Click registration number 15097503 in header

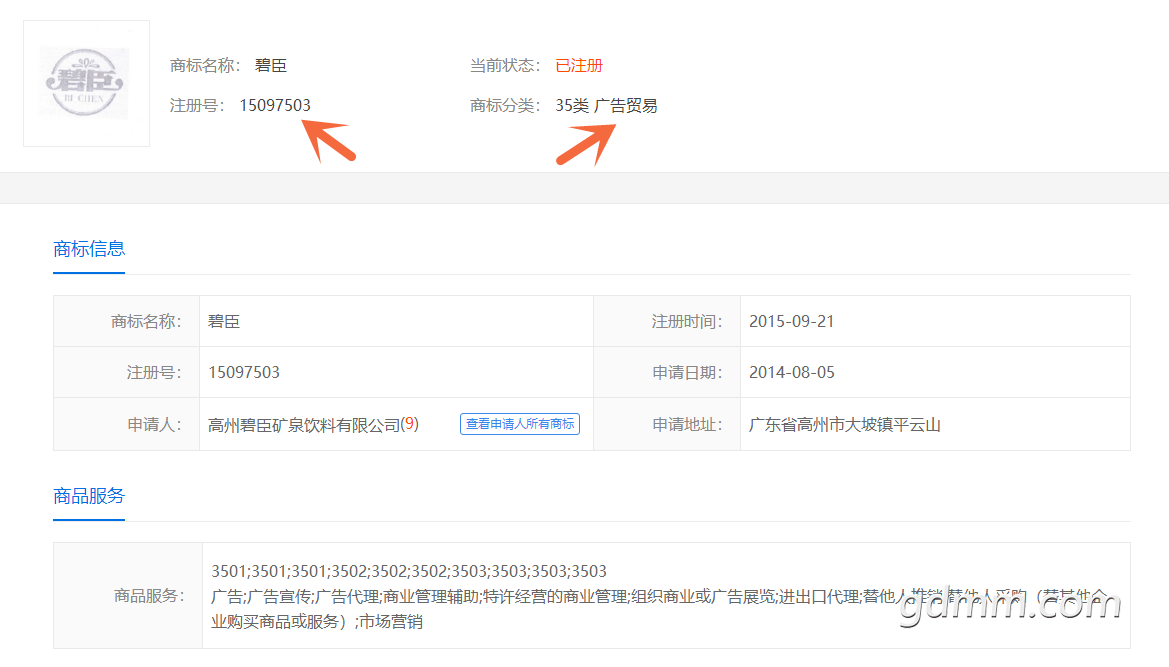pyautogui.click(x=275, y=105)
